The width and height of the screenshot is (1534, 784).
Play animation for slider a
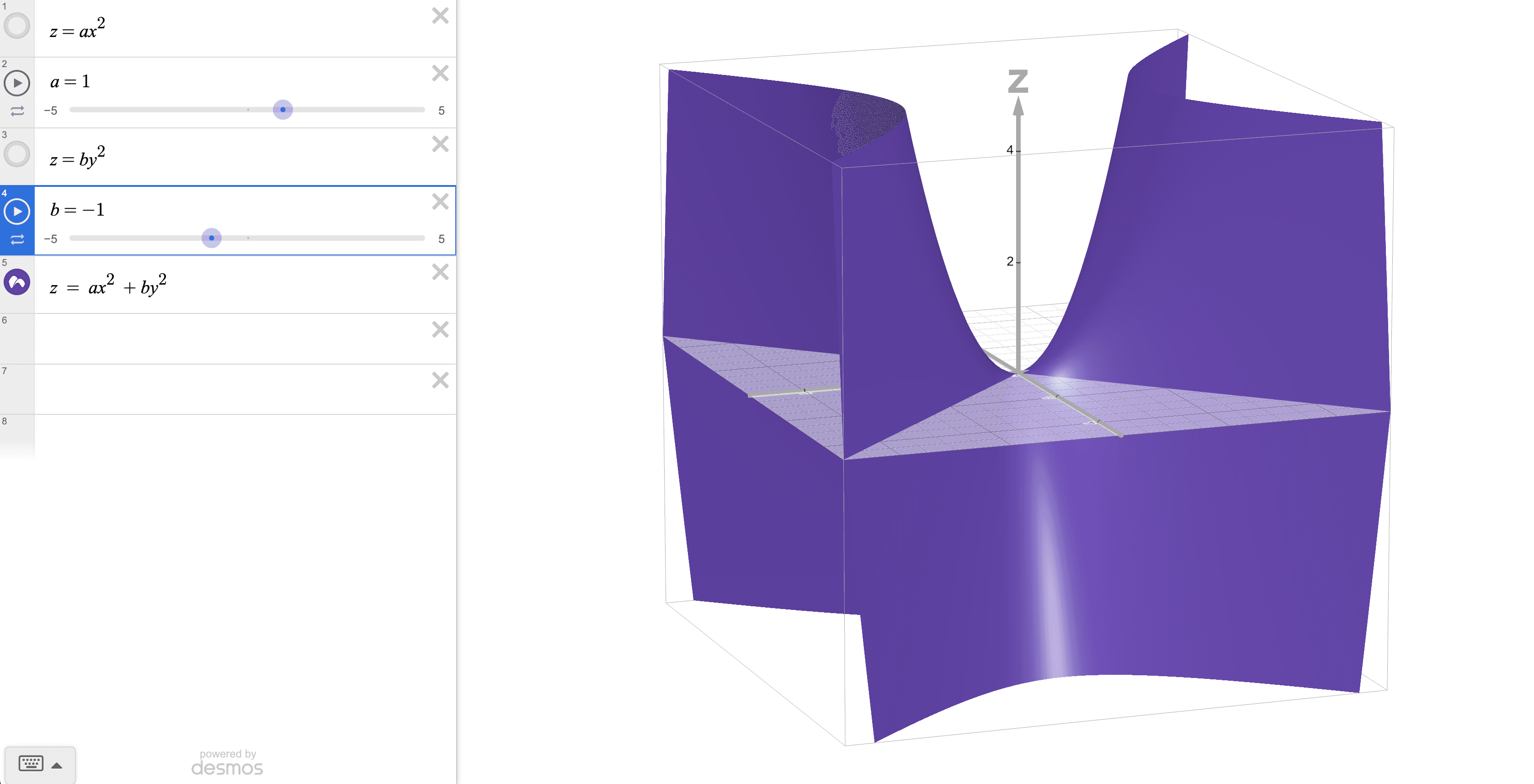click(x=16, y=83)
